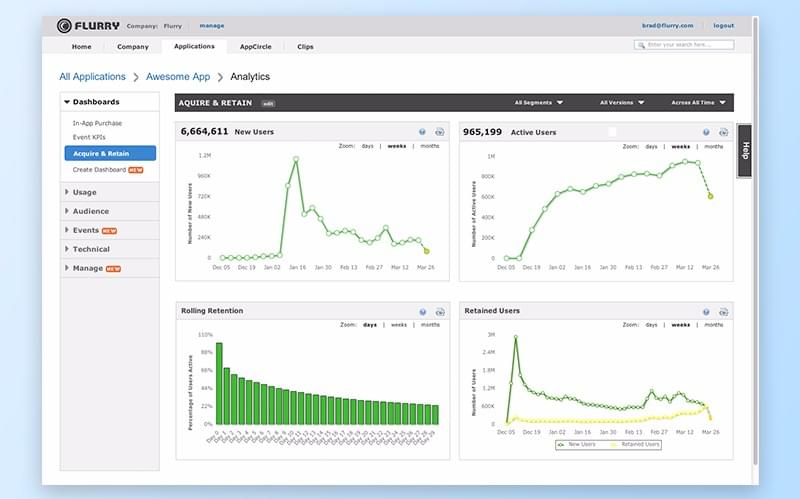Open help icon on Retained Users chart
The width and height of the screenshot is (800, 499).
tap(706, 312)
